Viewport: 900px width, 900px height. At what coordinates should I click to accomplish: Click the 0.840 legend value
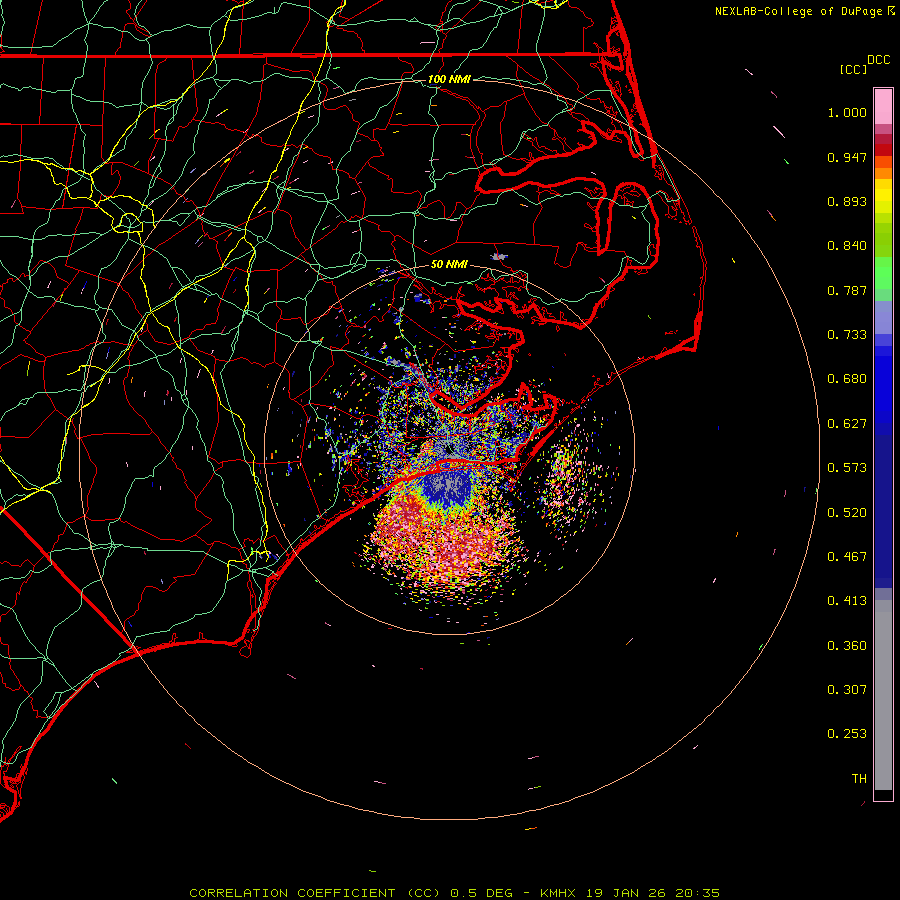[x=847, y=246]
